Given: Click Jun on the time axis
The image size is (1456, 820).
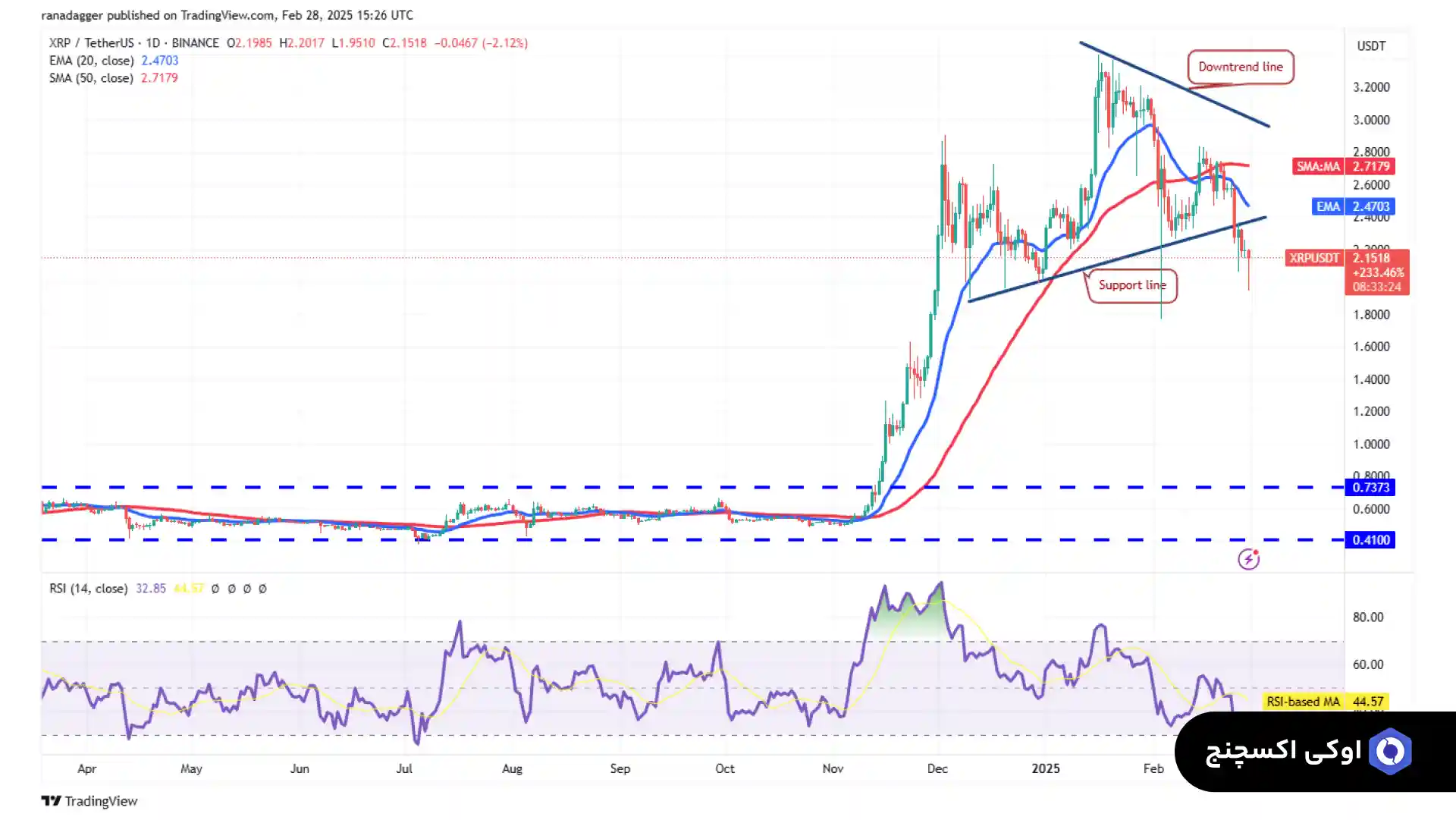Looking at the screenshot, I should tap(300, 769).
